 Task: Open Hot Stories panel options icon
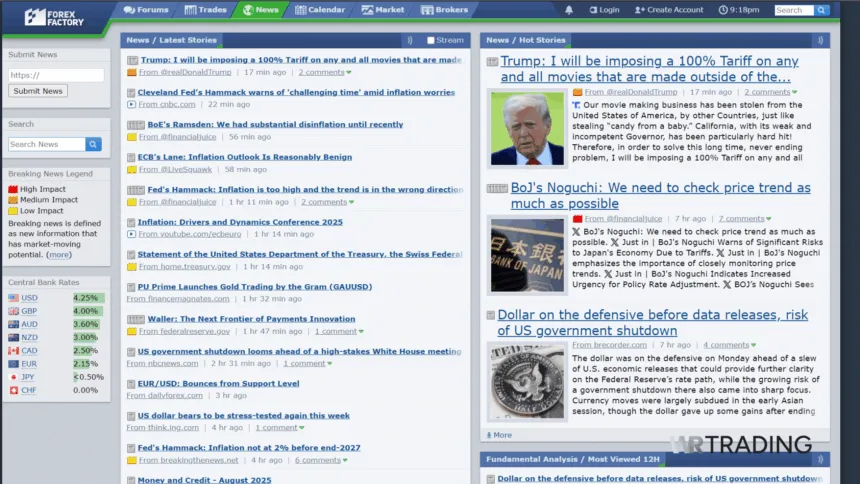point(818,40)
